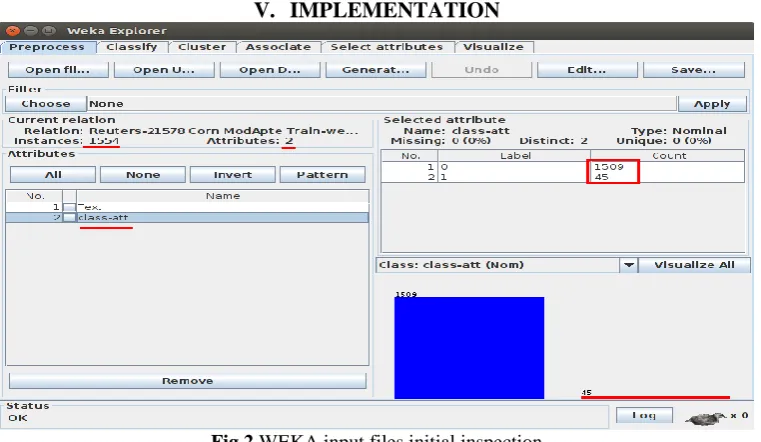Click the Visualize All button
The width and height of the screenshot is (761, 442).
(694, 265)
